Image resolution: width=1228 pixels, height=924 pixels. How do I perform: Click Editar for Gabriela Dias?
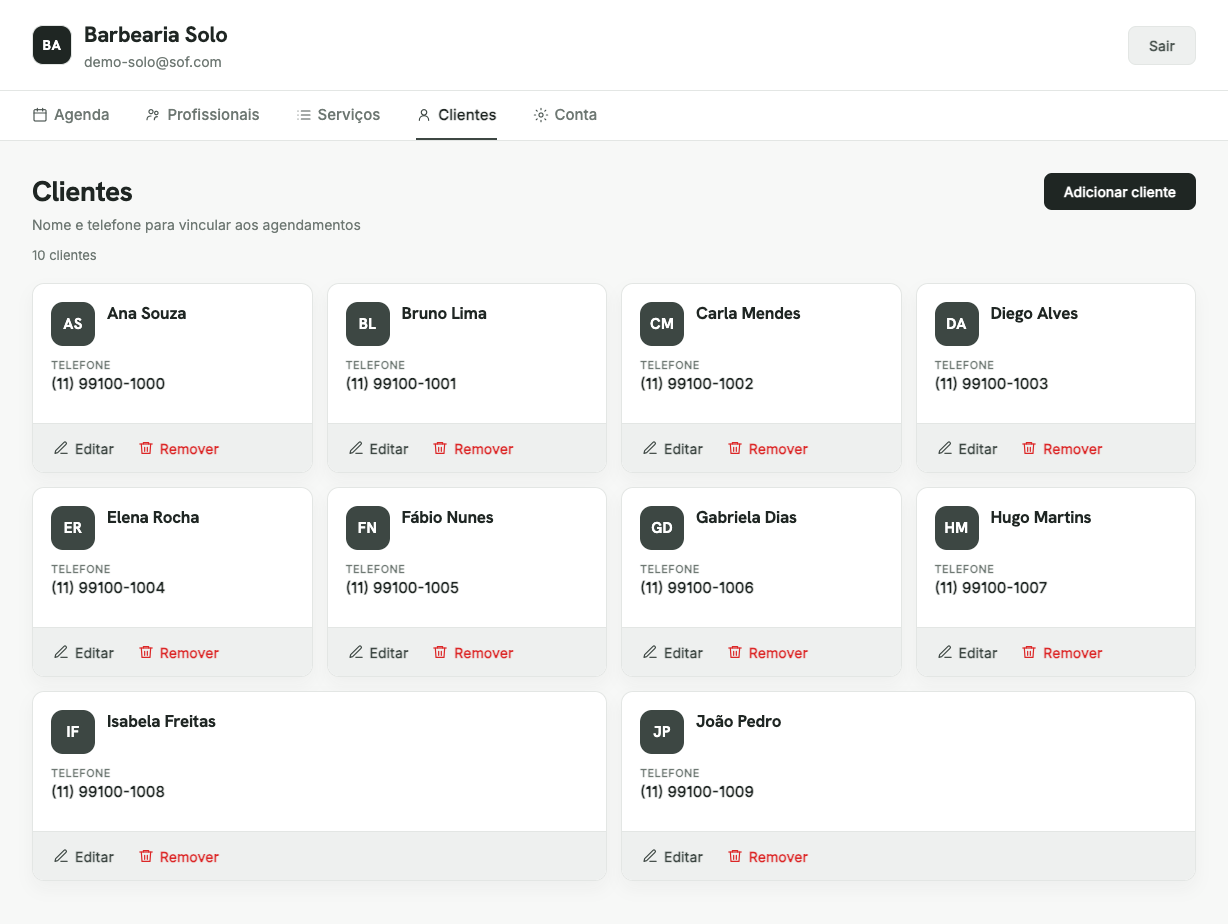pos(673,653)
